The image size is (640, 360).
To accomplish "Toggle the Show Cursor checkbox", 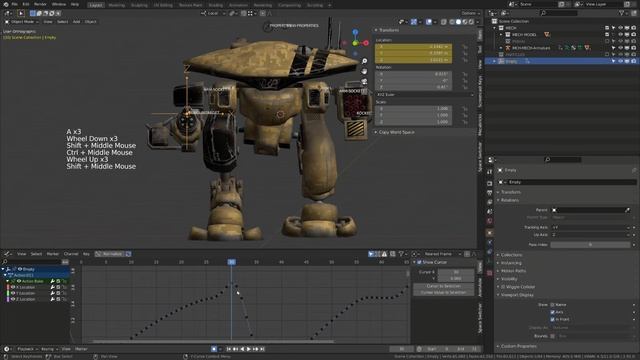I will (x=419, y=262).
